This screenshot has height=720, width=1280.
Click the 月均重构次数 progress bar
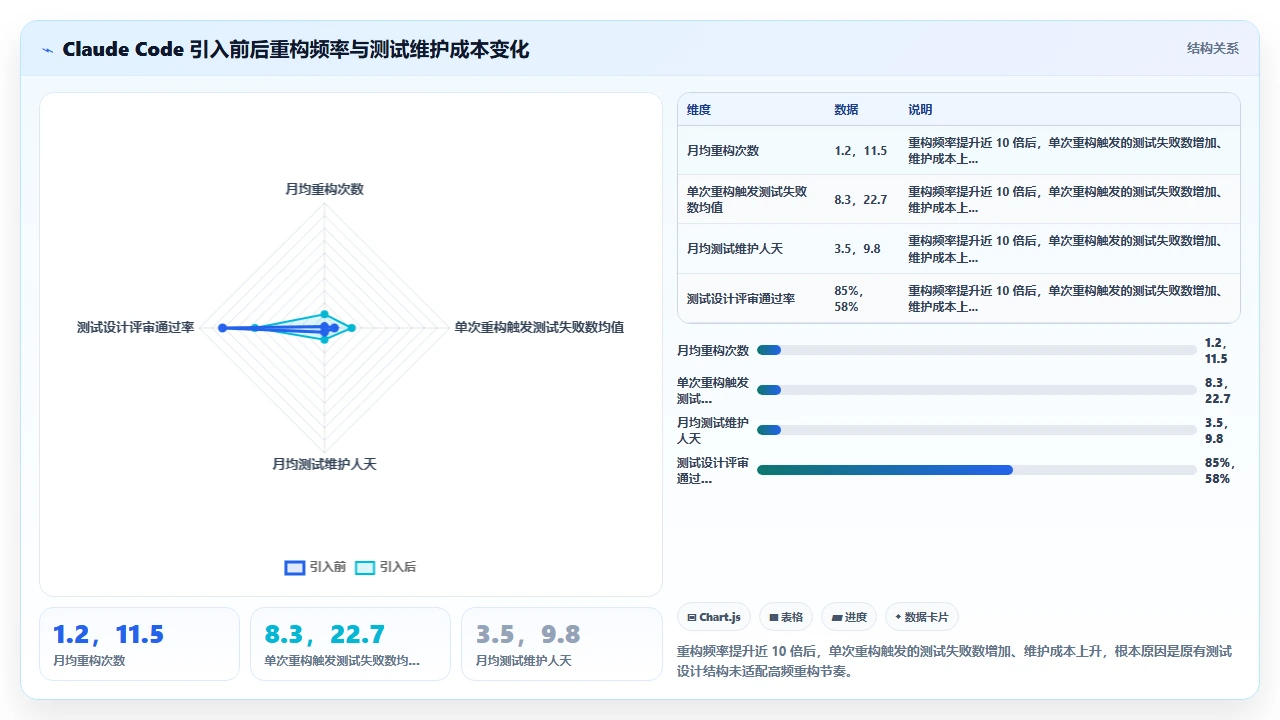pyautogui.click(x=976, y=350)
